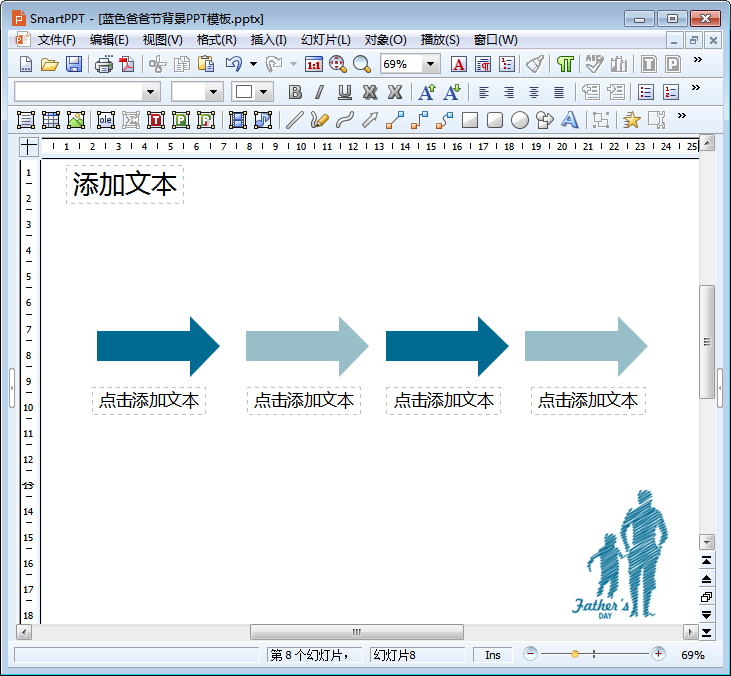Undo the last action
Viewport: 731px width, 676px height.
(234, 64)
